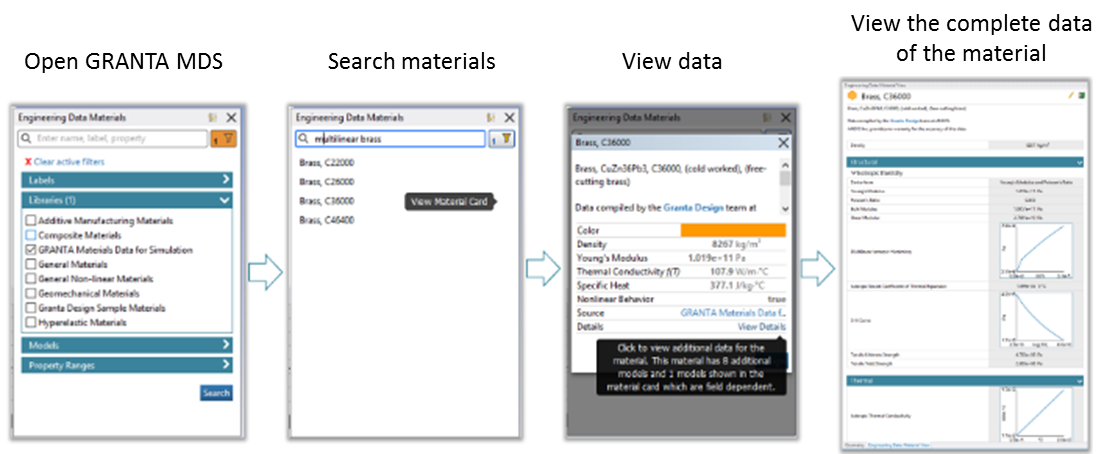Check the Additive Manufacturing Materials checkbox
Image resolution: width=1108 pixels, height=454 pixels.
pyautogui.click(x=30, y=220)
